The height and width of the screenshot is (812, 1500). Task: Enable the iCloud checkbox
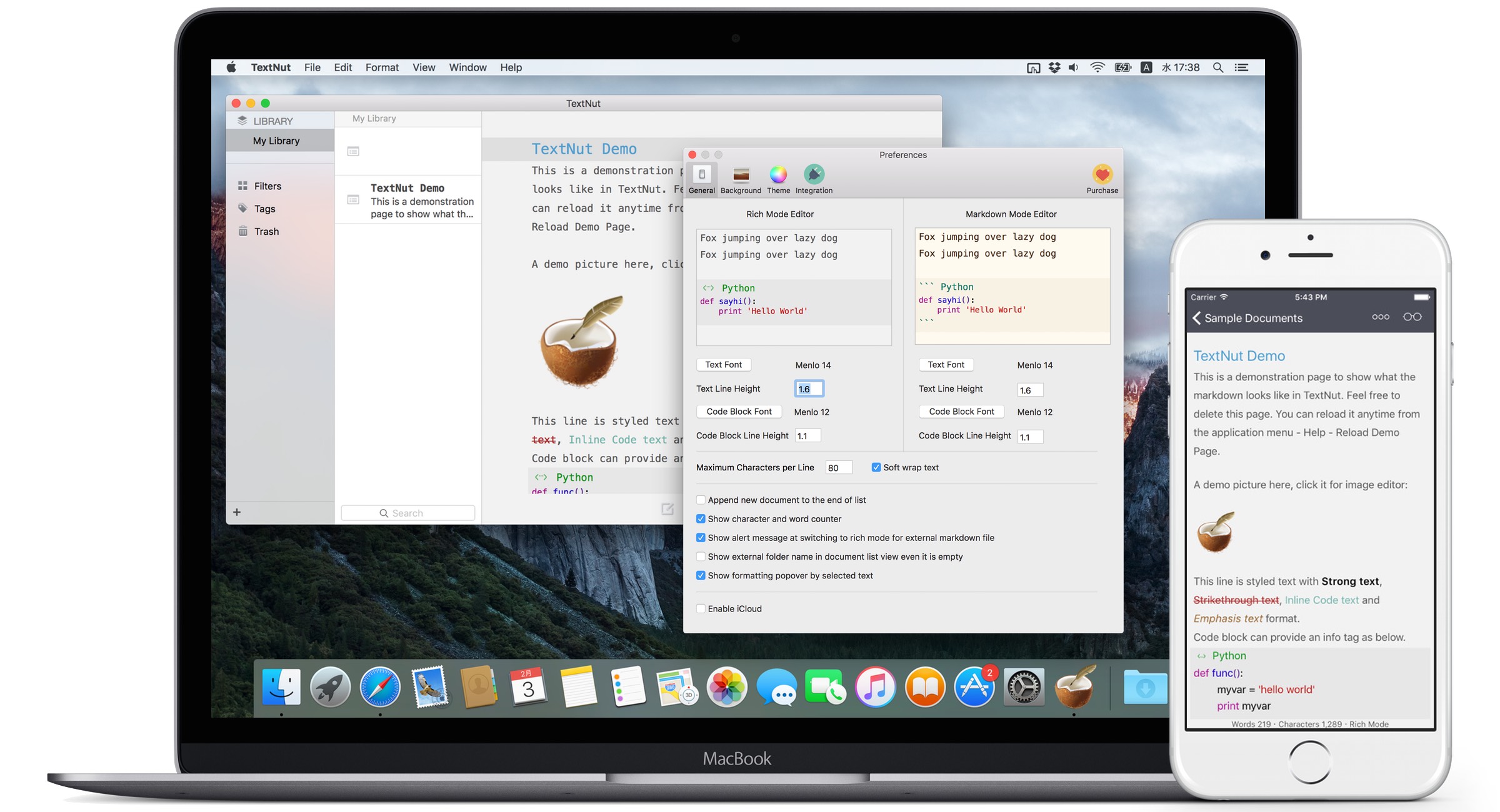tap(701, 608)
